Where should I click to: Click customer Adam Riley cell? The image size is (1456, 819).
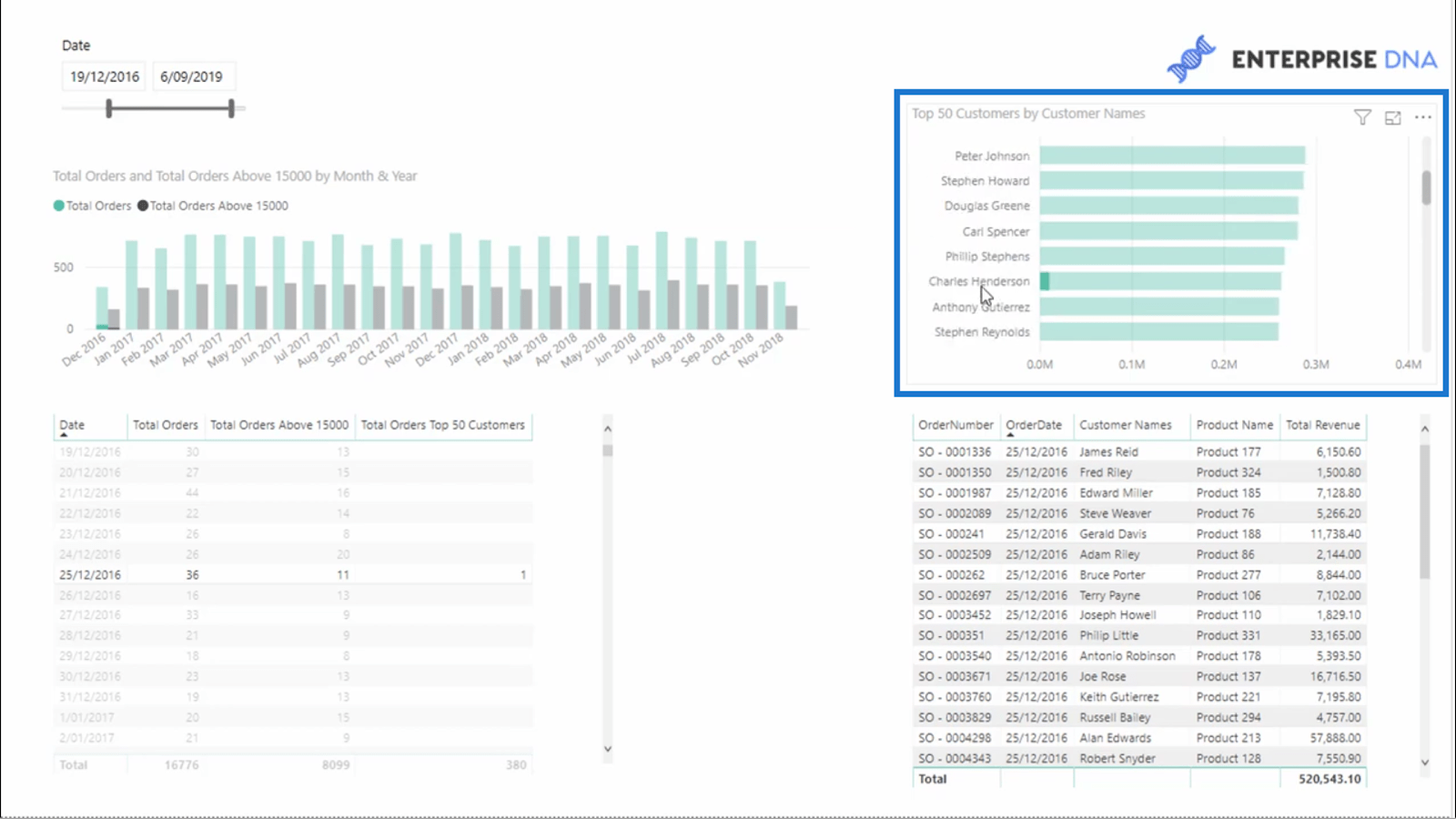(1109, 554)
